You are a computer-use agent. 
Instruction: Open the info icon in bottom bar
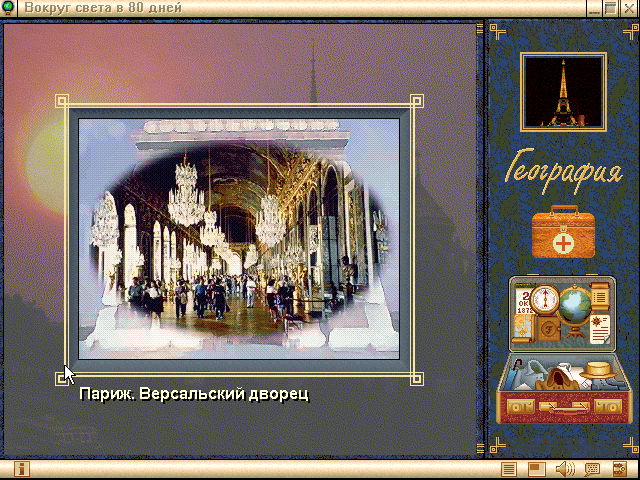(x=22, y=469)
